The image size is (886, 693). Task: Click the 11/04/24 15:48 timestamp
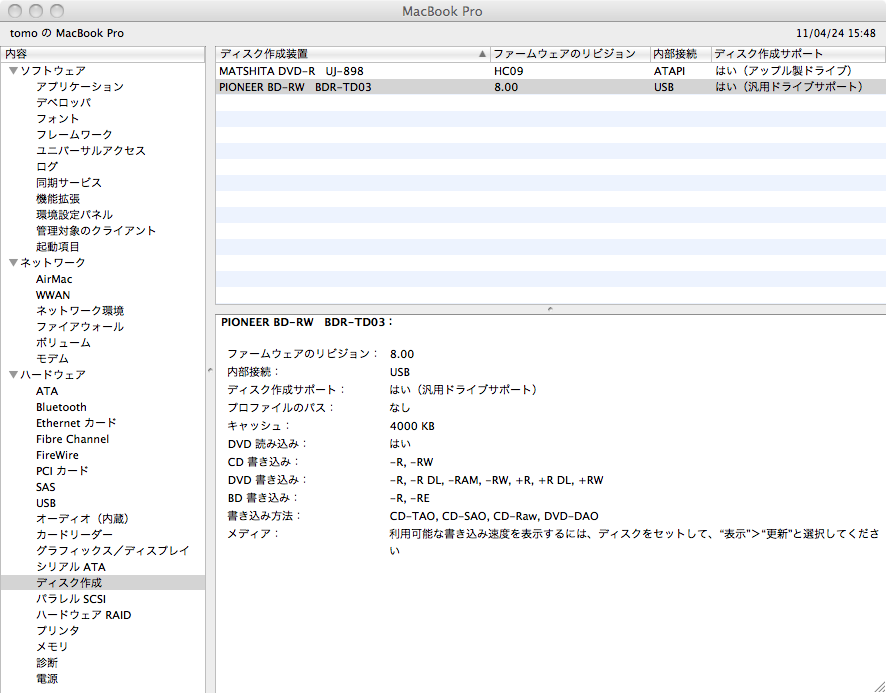(x=836, y=33)
